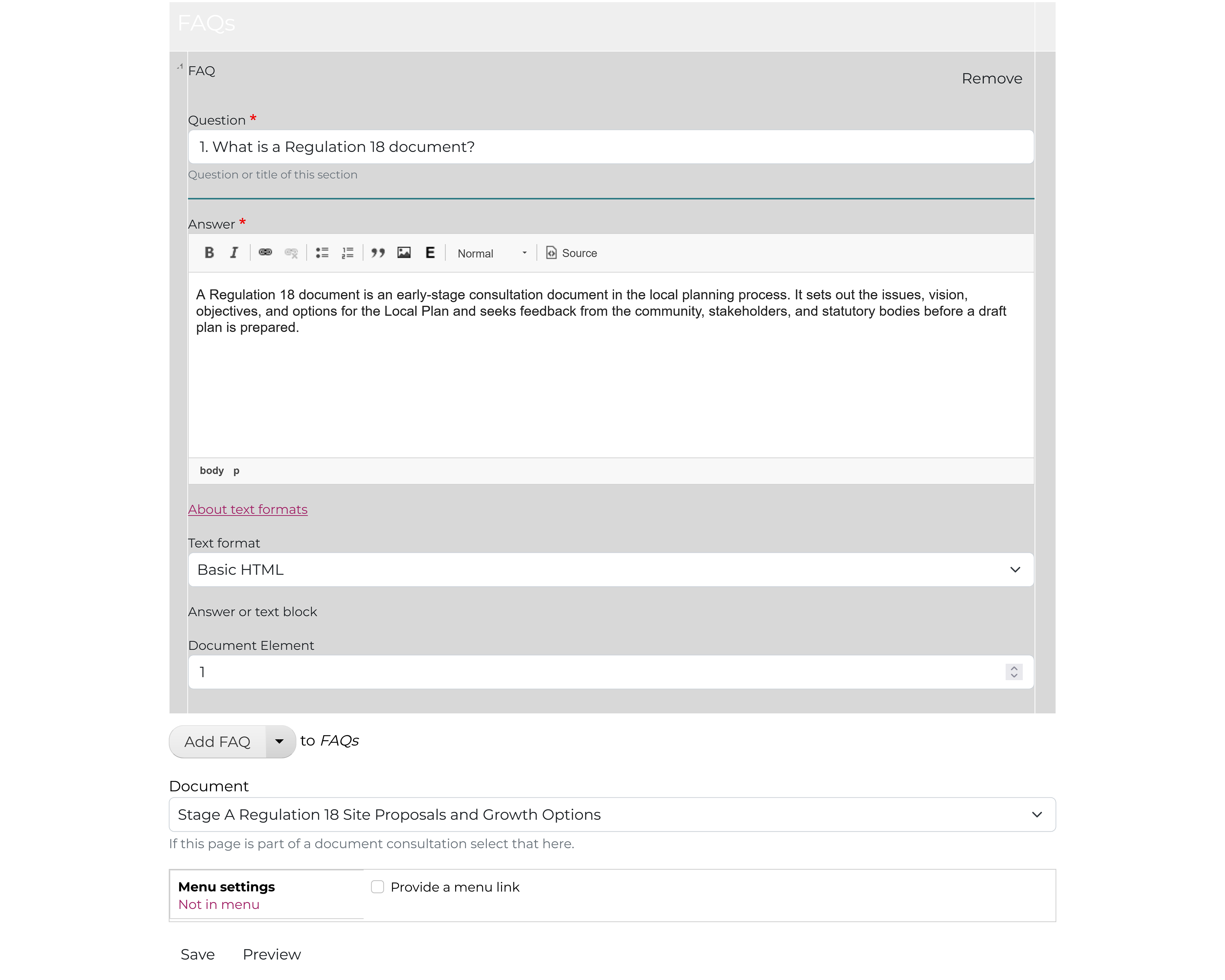Remove this FAQ item

[991, 79]
